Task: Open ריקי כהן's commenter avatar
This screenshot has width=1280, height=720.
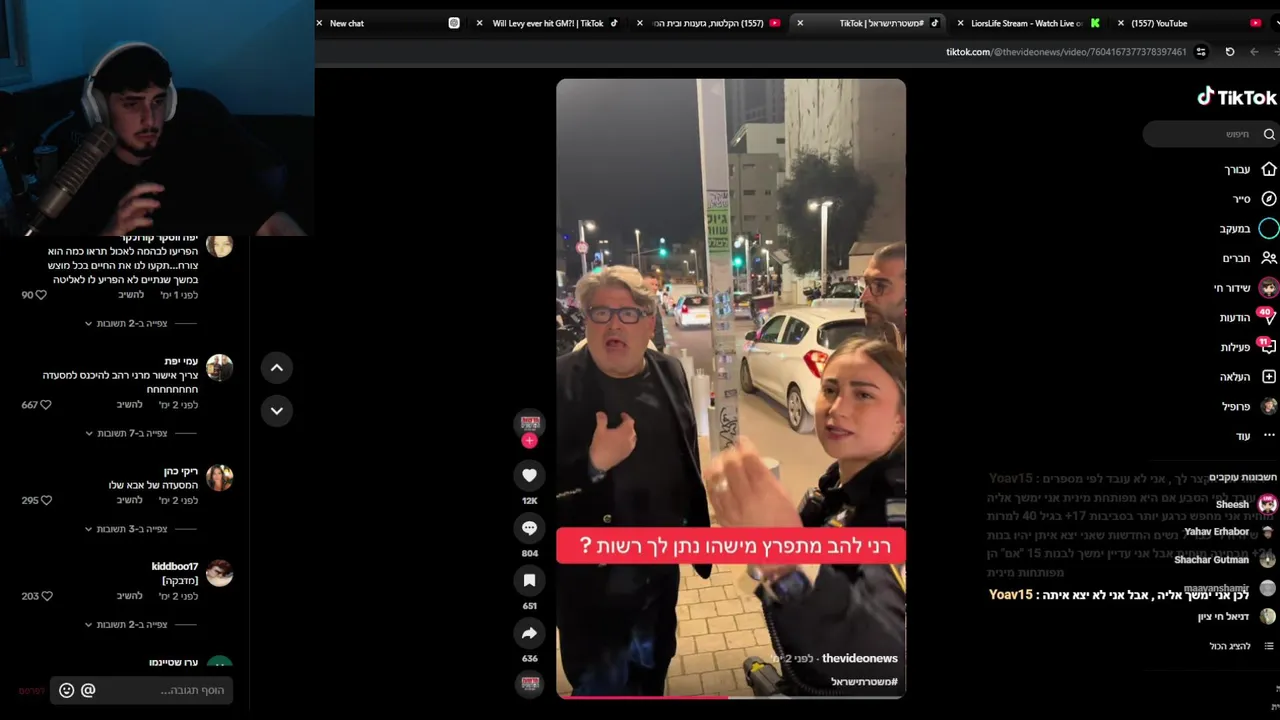Action: (219, 478)
